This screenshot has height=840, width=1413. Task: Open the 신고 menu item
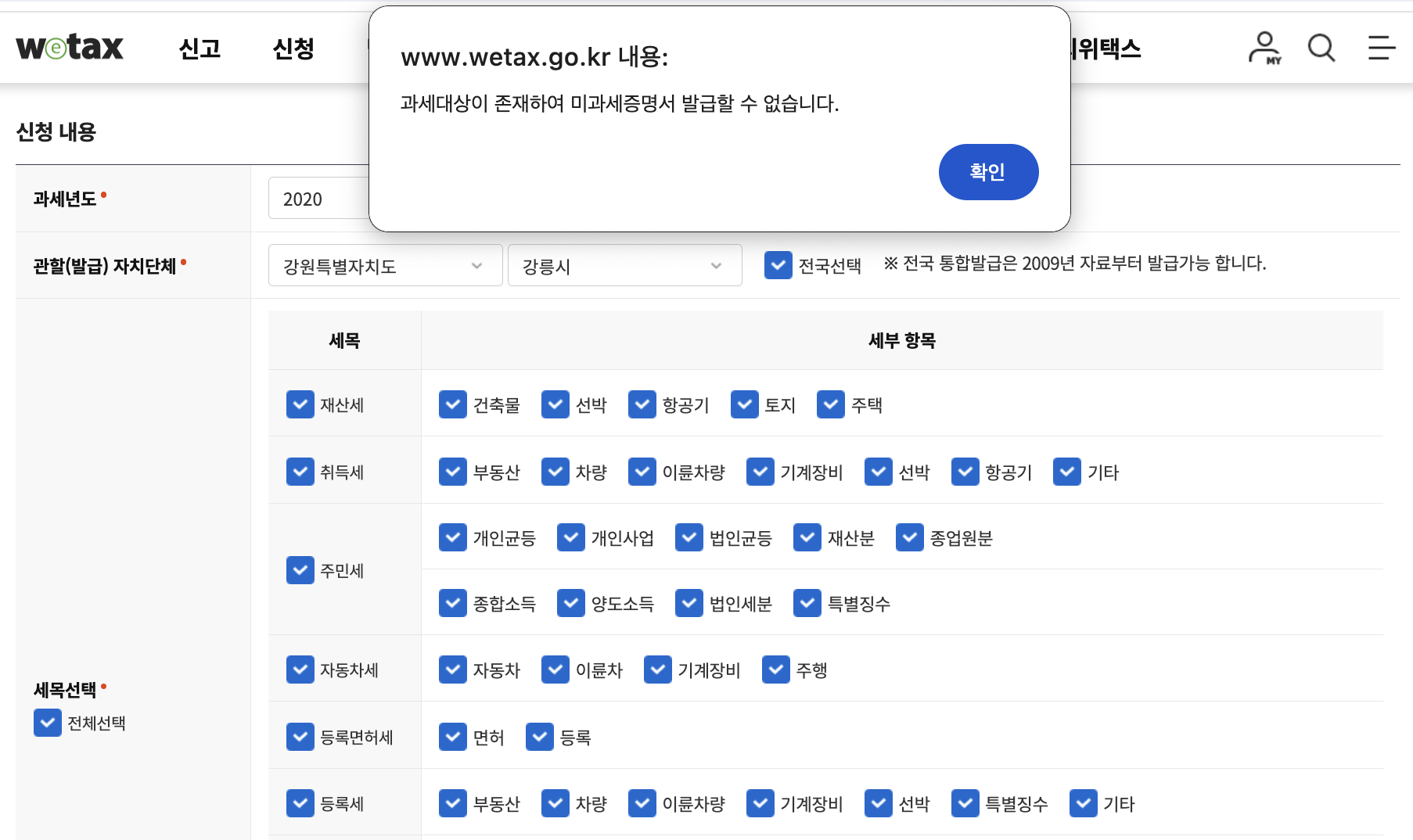pos(200,49)
